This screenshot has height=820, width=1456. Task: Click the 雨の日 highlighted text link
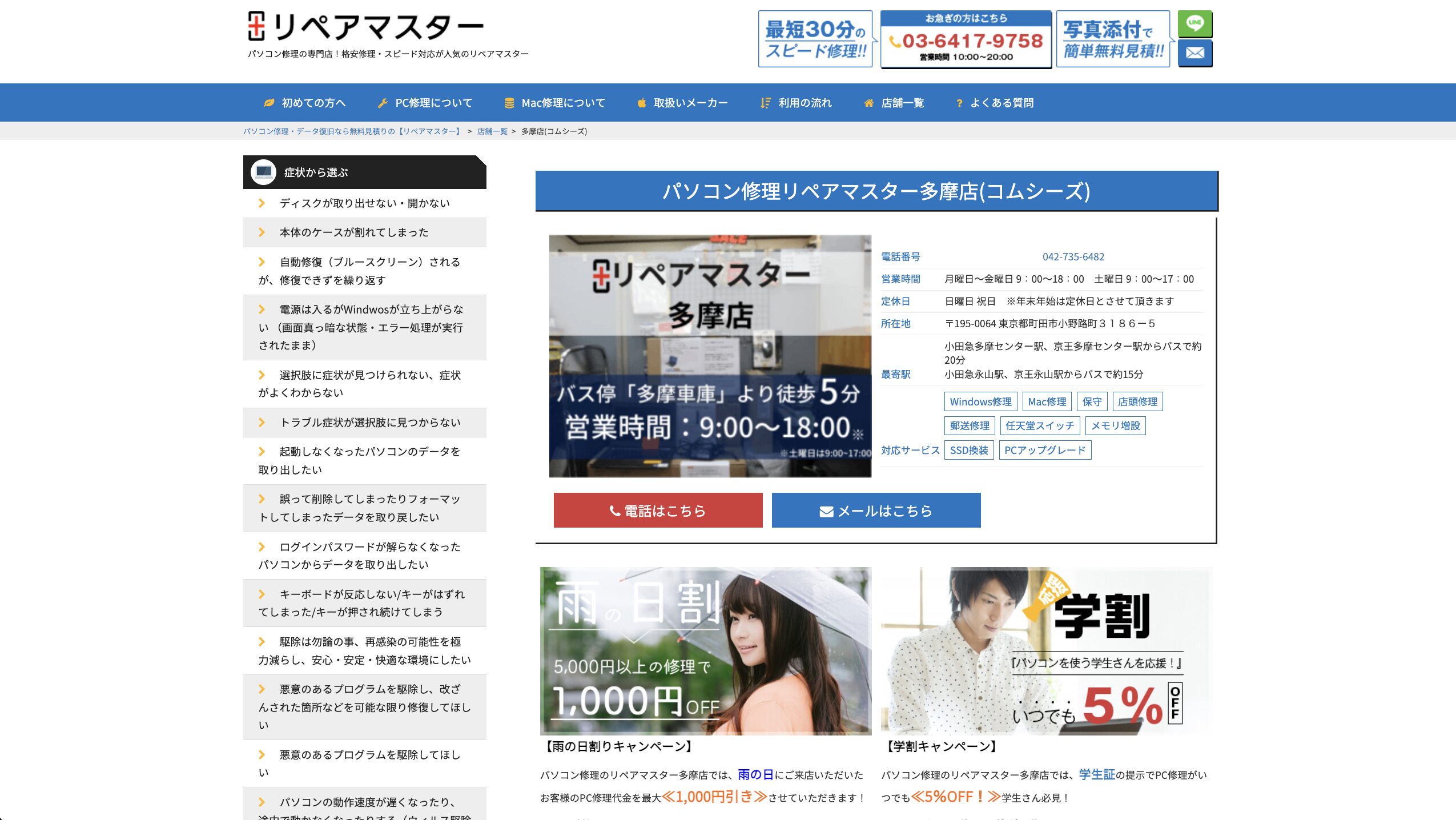(755, 774)
